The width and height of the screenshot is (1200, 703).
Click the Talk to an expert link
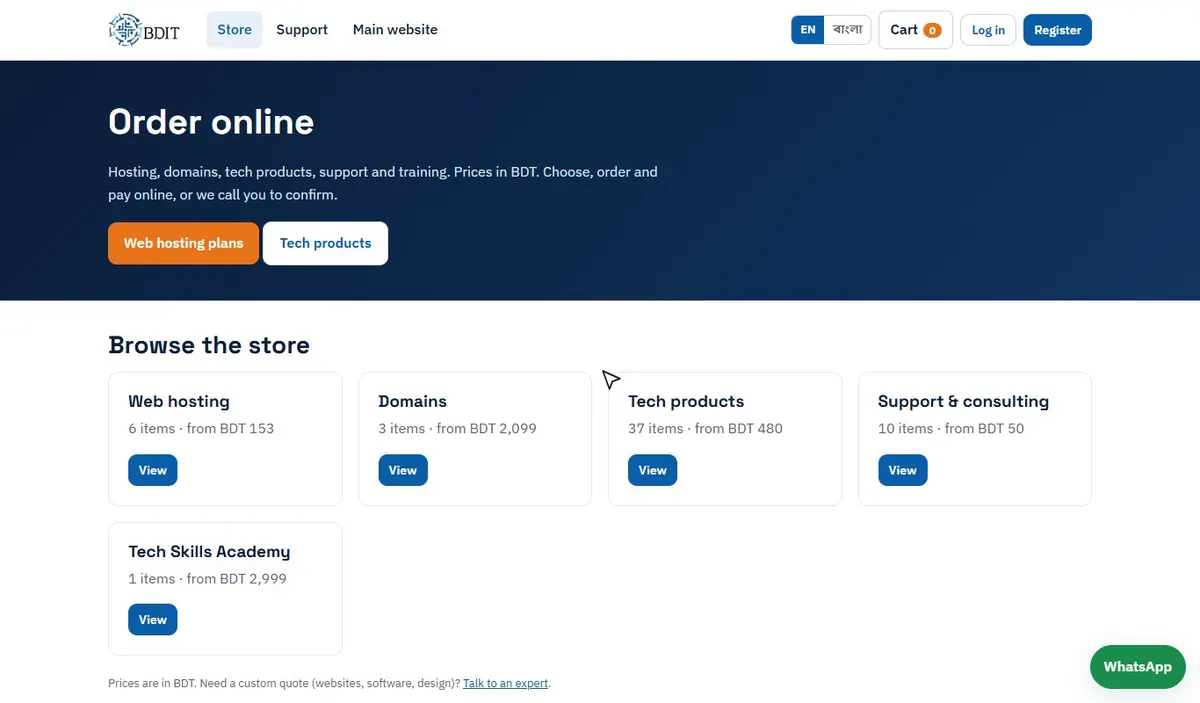coord(506,684)
